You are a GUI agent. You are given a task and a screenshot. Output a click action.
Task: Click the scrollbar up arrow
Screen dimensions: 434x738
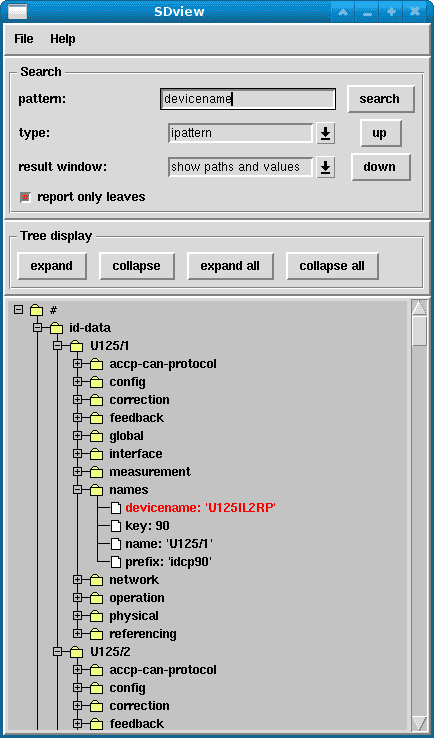click(x=419, y=307)
